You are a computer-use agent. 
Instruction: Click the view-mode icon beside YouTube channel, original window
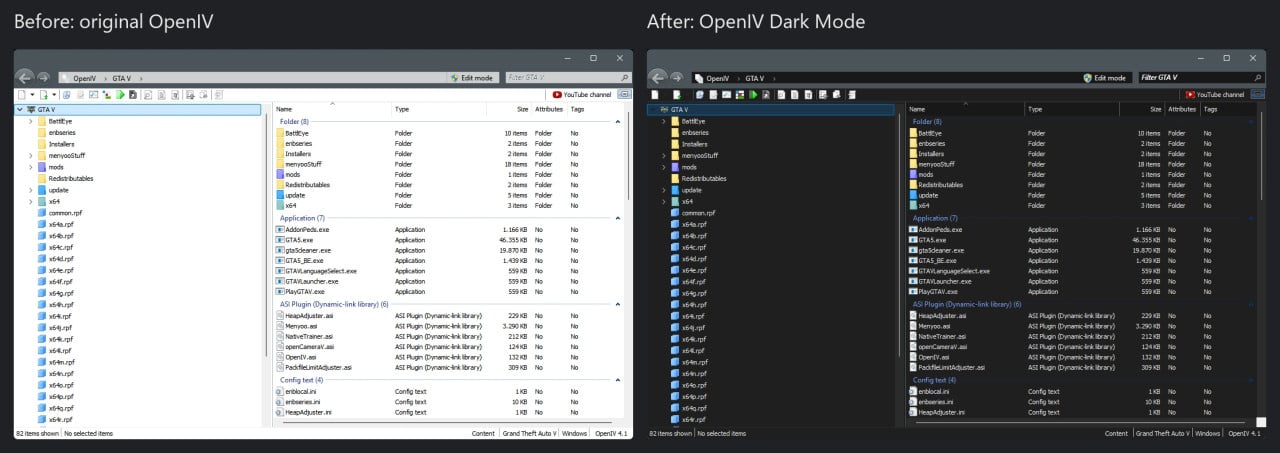tap(625, 95)
